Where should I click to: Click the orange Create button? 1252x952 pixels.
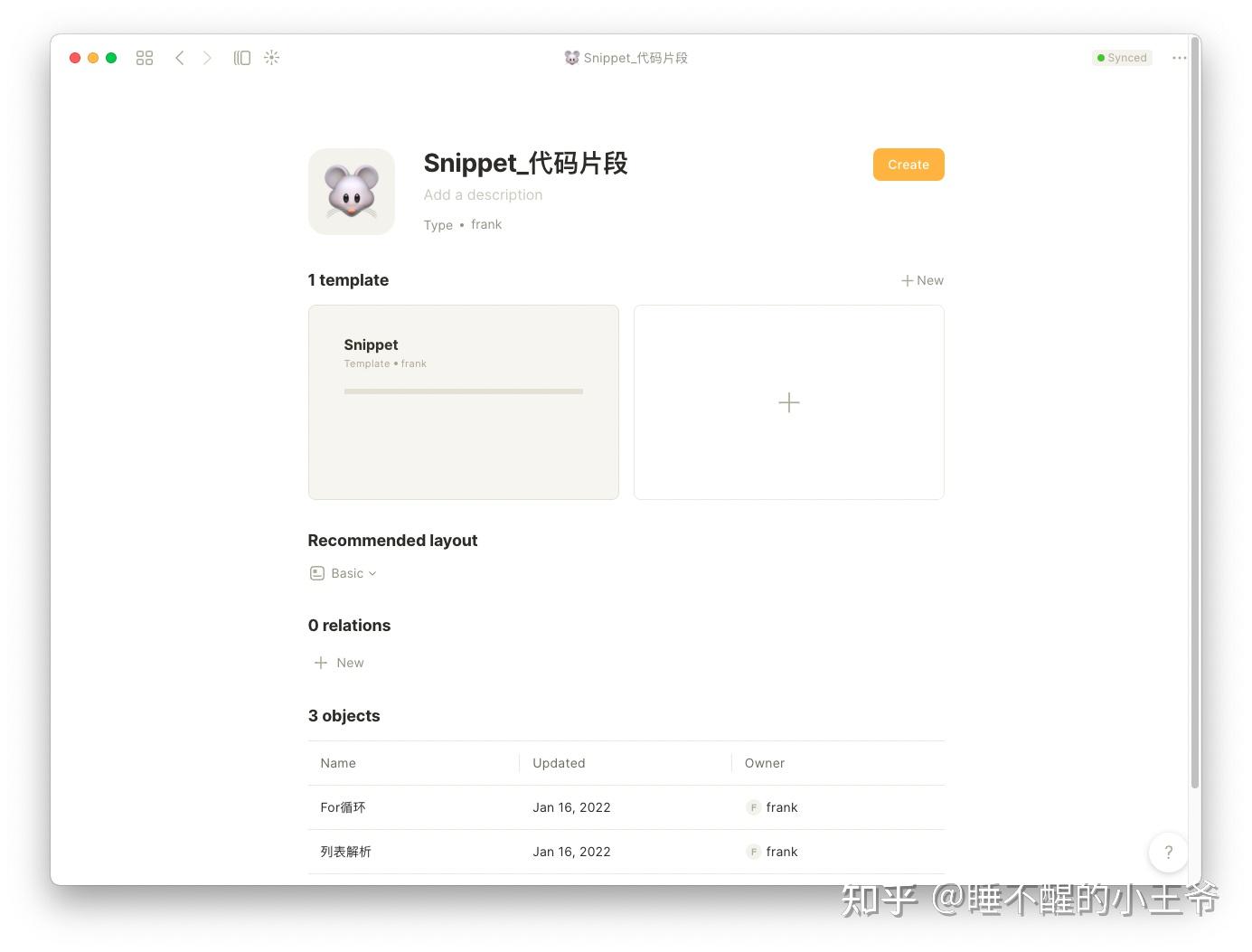point(908,164)
